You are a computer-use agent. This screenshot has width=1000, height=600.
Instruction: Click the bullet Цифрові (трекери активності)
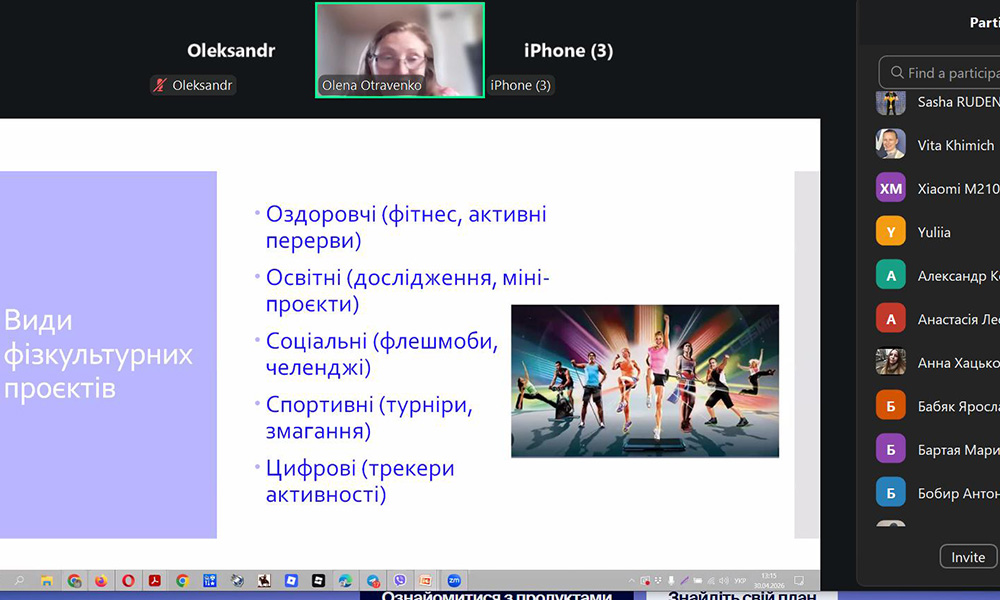360,481
